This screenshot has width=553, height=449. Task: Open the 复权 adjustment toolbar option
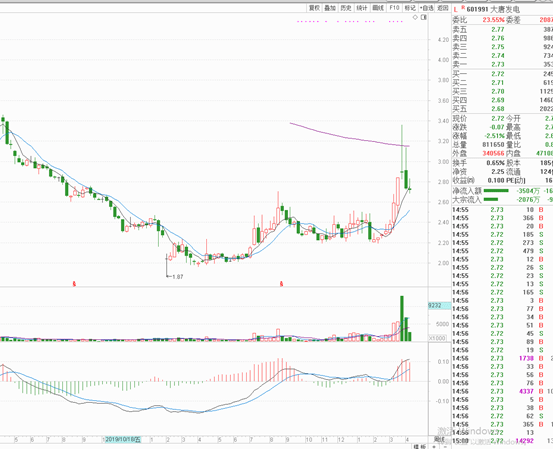point(314,8)
